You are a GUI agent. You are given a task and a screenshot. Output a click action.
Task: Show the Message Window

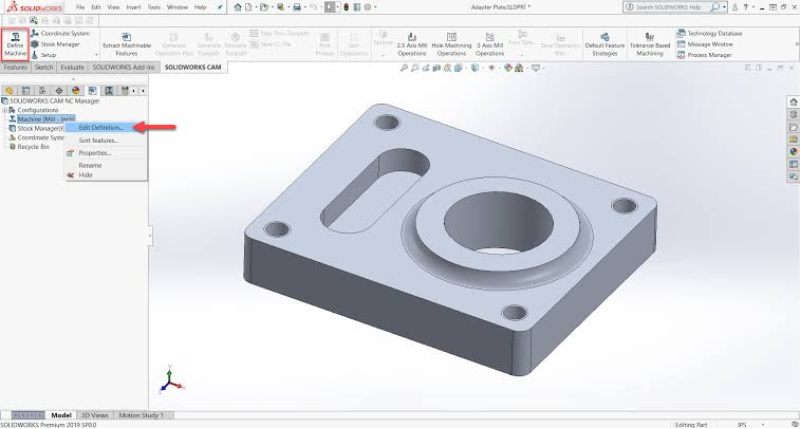click(705, 44)
